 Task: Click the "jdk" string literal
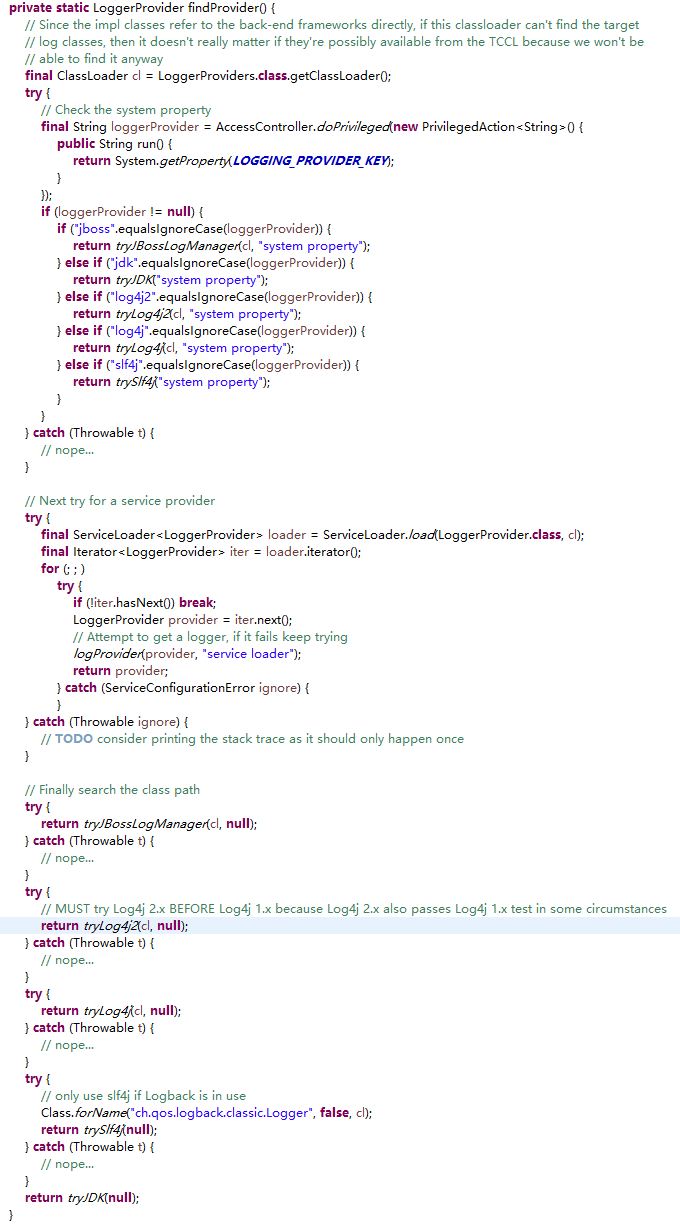[123, 263]
